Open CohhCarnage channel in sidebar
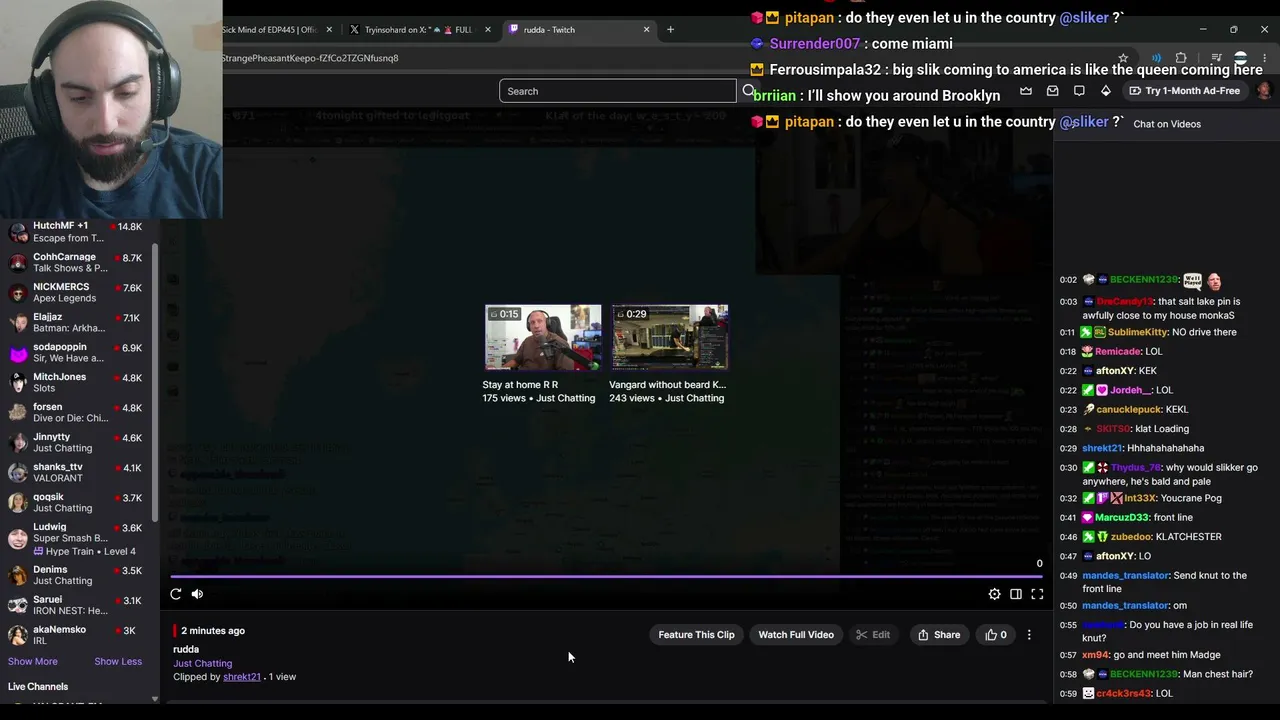 76,262
